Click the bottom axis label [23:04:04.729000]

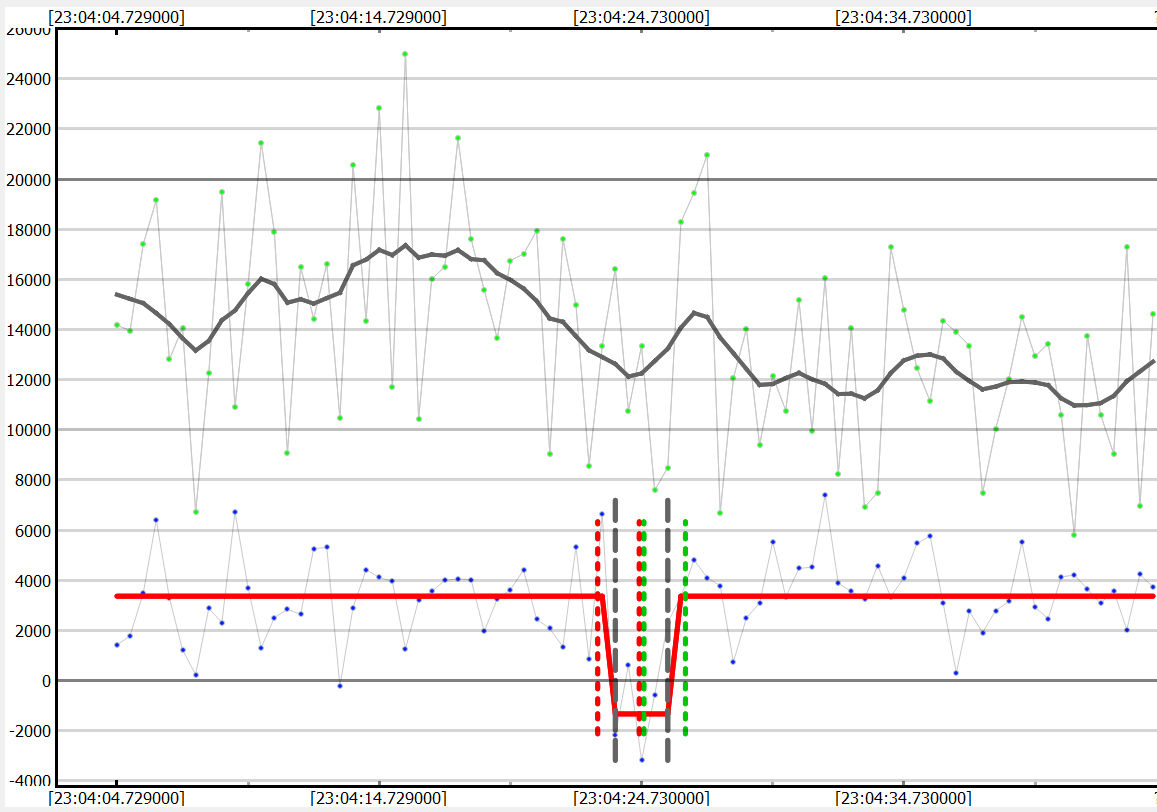[x=117, y=798]
